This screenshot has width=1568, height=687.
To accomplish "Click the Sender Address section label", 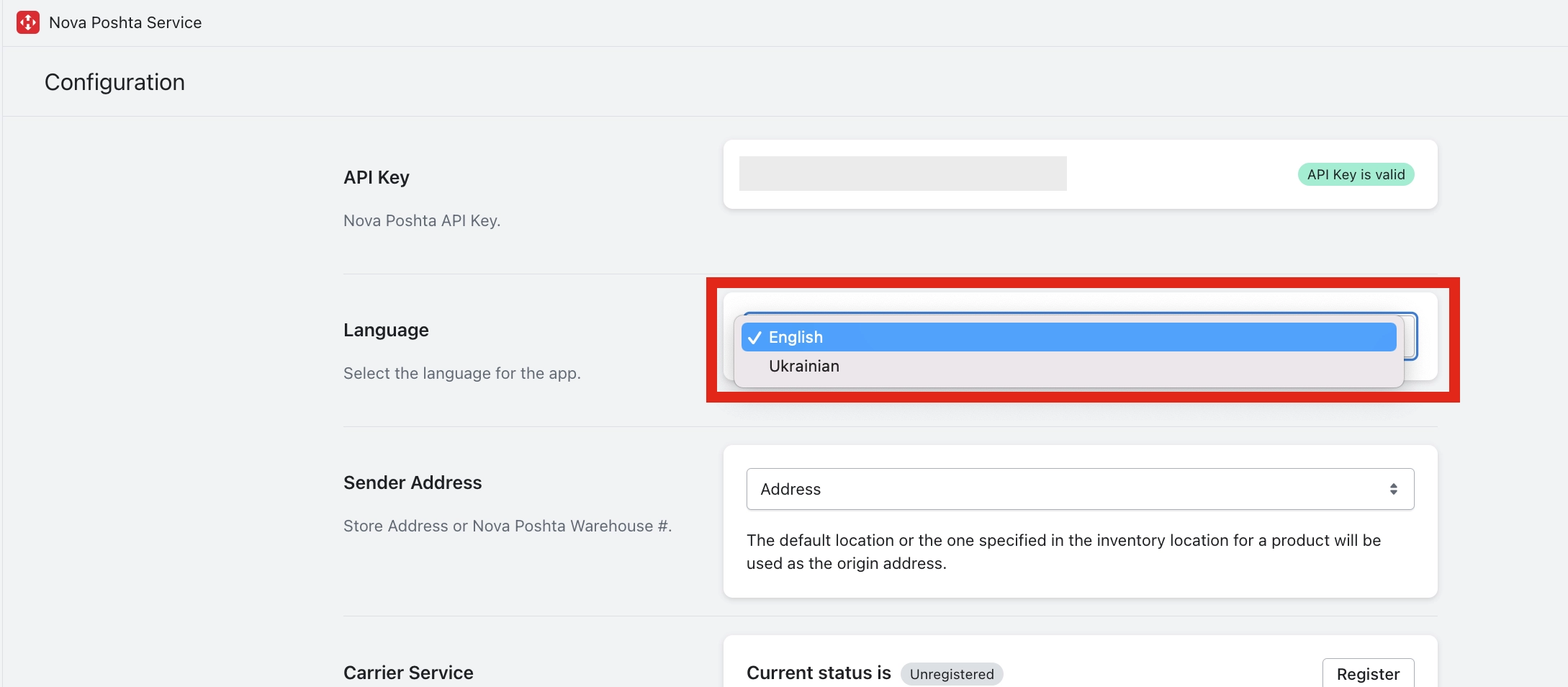I will tap(413, 482).
